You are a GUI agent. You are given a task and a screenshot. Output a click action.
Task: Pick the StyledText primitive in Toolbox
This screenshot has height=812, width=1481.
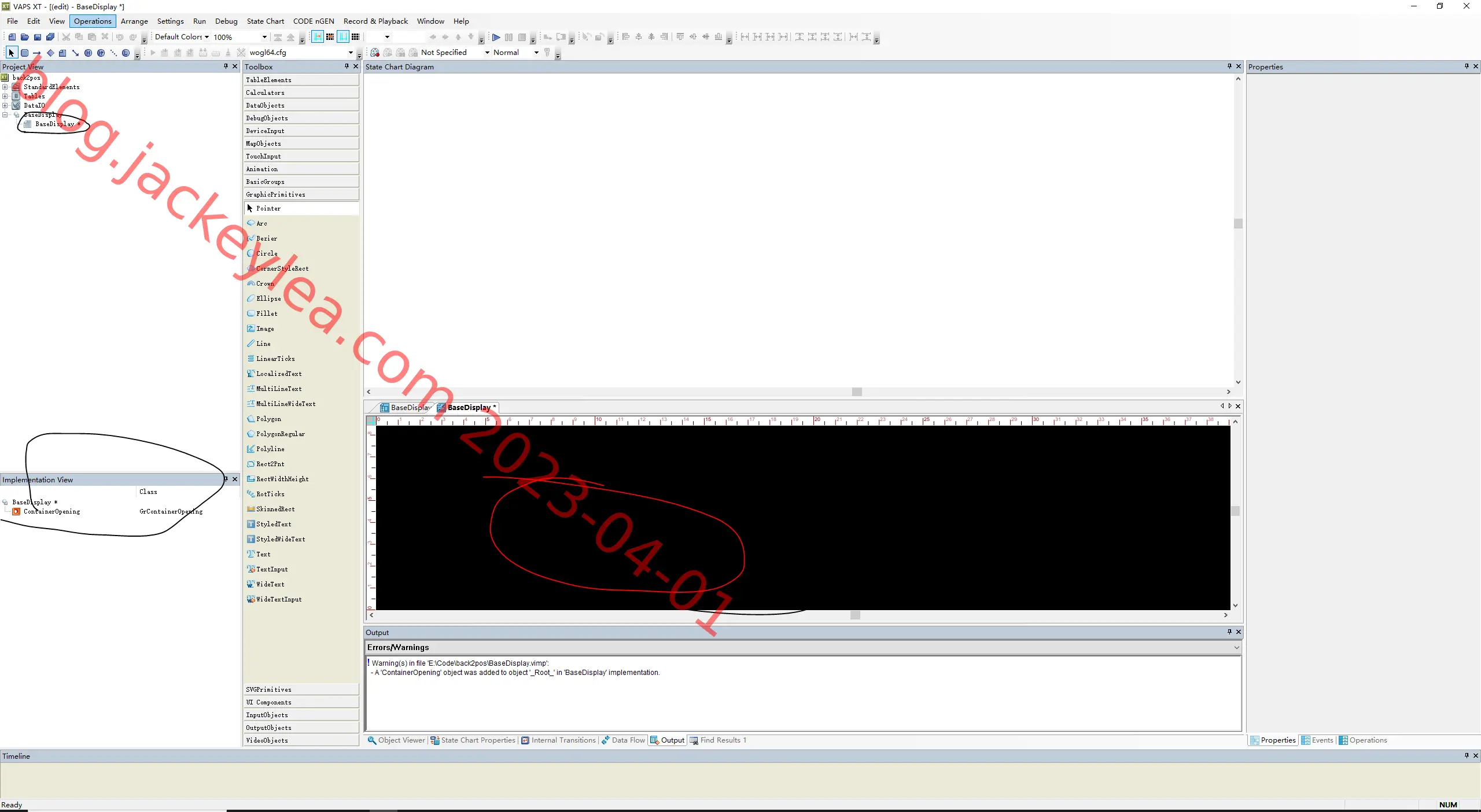[x=274, y=524]
